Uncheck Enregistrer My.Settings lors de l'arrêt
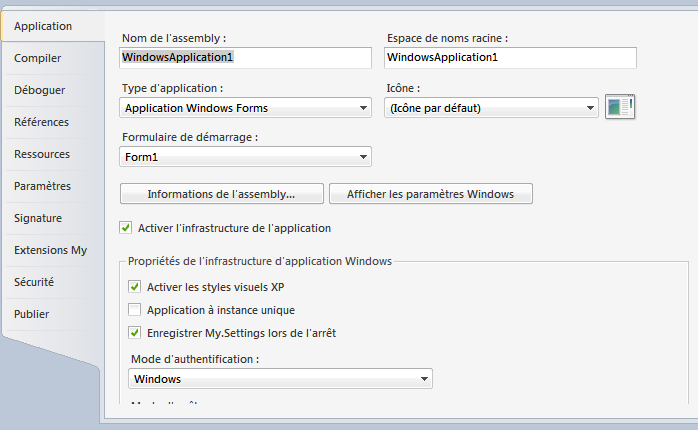Screen dimensions: 698x430 click(x=135, y=332)
